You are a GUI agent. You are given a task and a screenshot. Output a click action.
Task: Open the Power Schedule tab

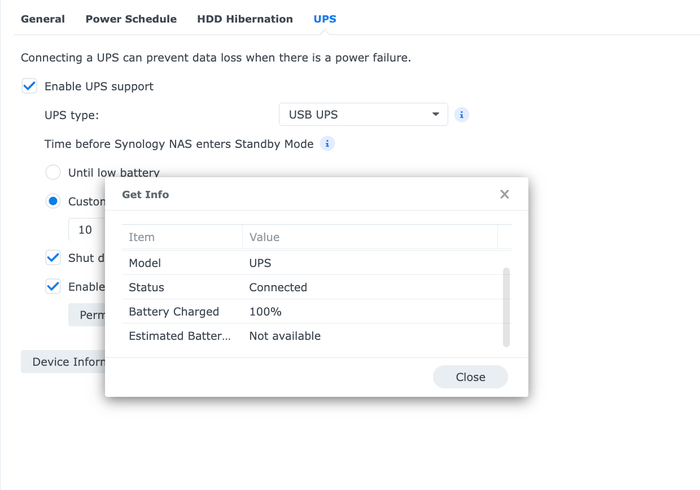point(131,19)
